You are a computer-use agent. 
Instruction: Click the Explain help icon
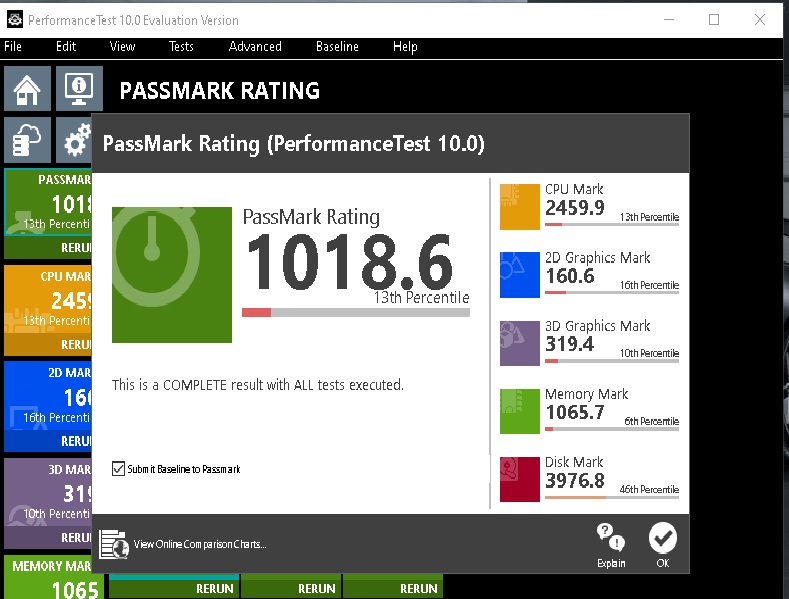point(611,544)
